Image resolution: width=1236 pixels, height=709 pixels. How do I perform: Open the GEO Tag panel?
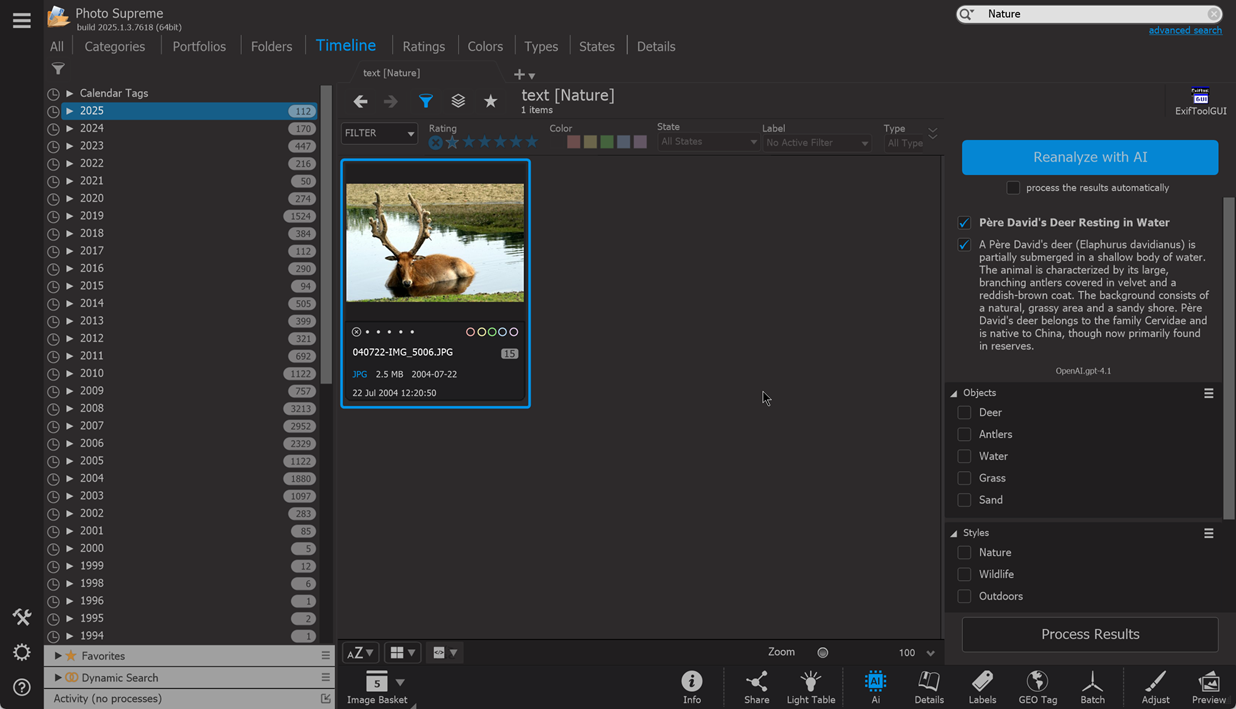[x=1037, y=687]
